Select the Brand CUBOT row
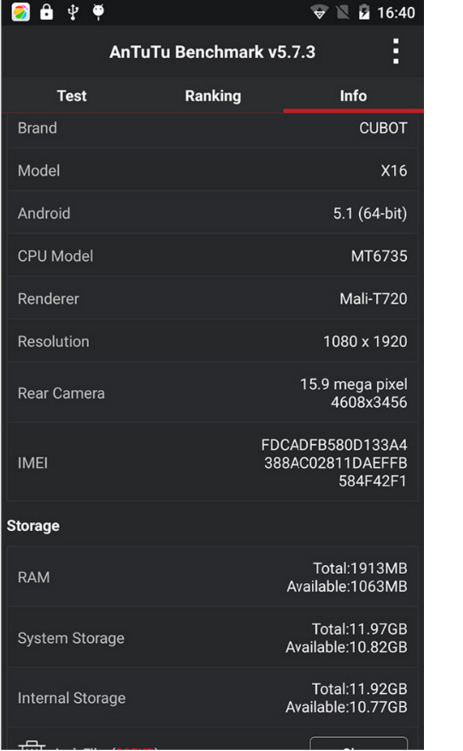This screenshot has height=751, width=463. point(213,128)
